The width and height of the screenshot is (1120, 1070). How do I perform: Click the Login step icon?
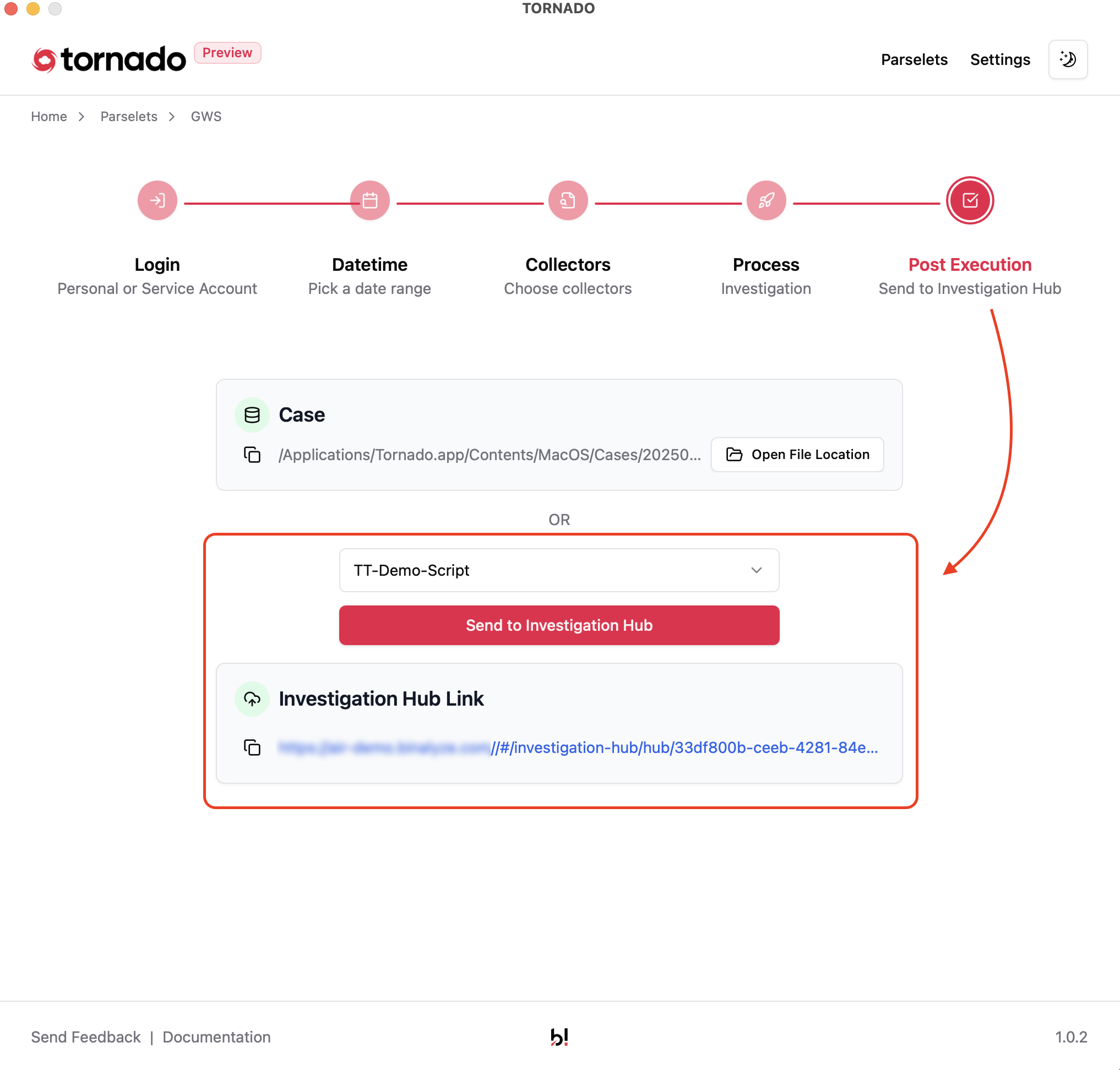pos(157,201)
